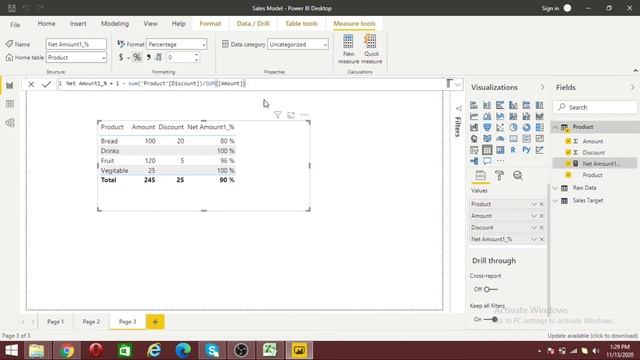This screenshot has height=360, width=640.
Task: Open the Analytics magnifier pane
Action: [x=518, y=176]
